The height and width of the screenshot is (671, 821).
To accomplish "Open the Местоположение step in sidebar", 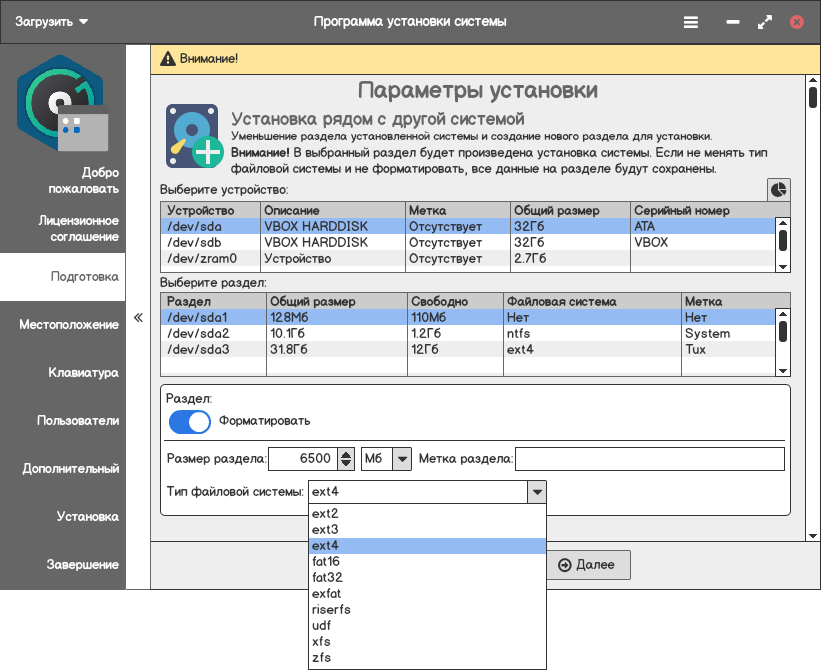I will [68, 325].
